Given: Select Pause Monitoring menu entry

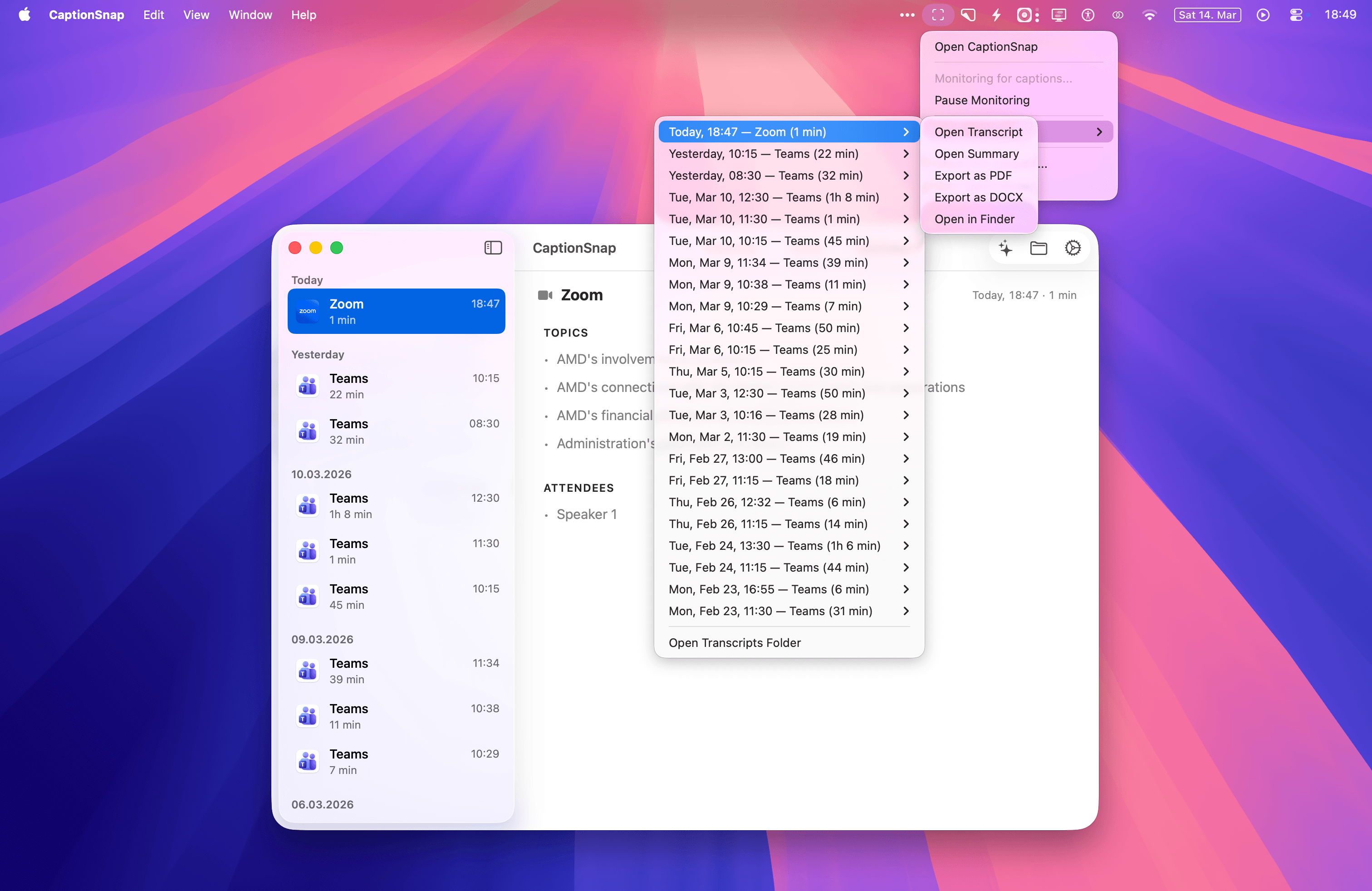Looking at the screenshot, I should pos(982,100).
